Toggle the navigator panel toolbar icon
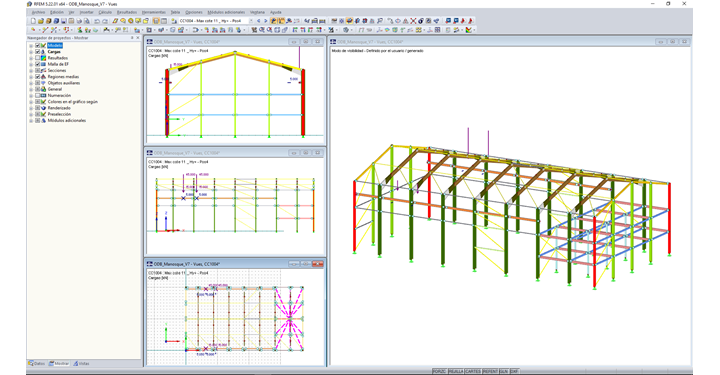The width and height of the screenshot is (720, 375). tap(156, 21)
